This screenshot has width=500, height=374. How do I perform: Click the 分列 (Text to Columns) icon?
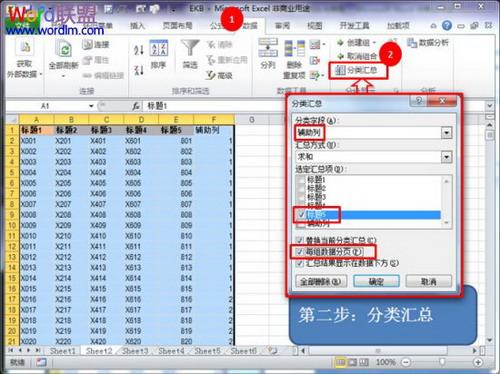[268, 48]
